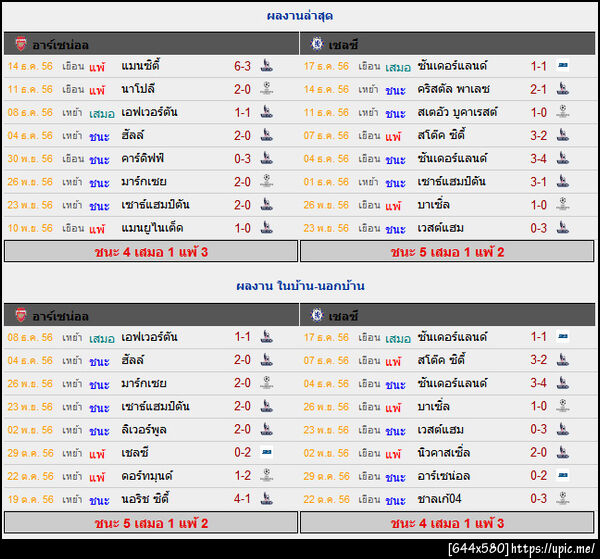Click league icon in ลิเวอร์พูล row
Viewport: 600px width, 559px height.
[x=266, y=429]
